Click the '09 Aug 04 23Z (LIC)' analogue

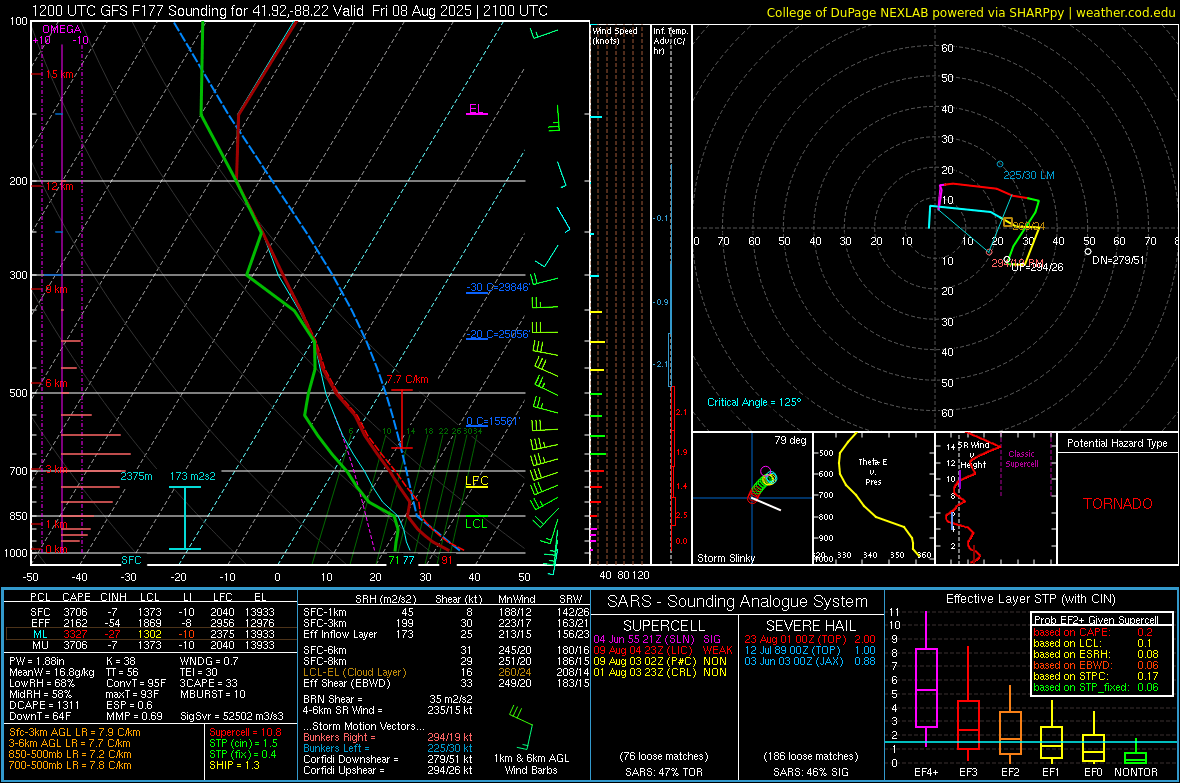coord(643,650)
